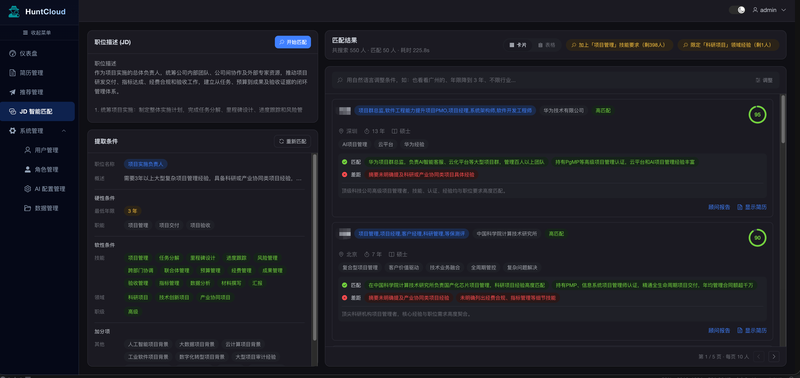Toggle the dark mode theme switch
This screenshot has height=378, width=800.
(x=737, y=10)
